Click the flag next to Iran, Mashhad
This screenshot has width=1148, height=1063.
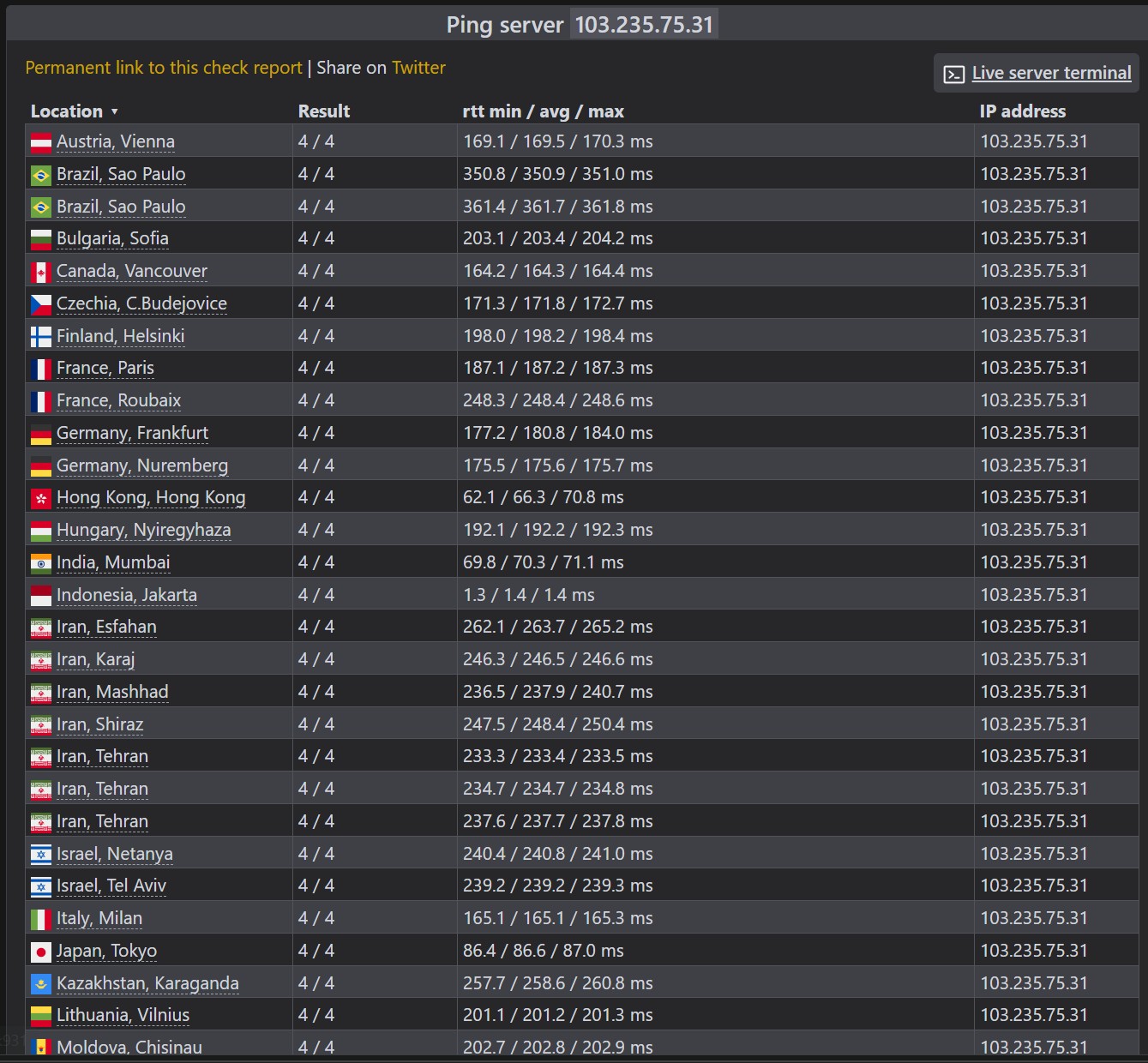41,693
